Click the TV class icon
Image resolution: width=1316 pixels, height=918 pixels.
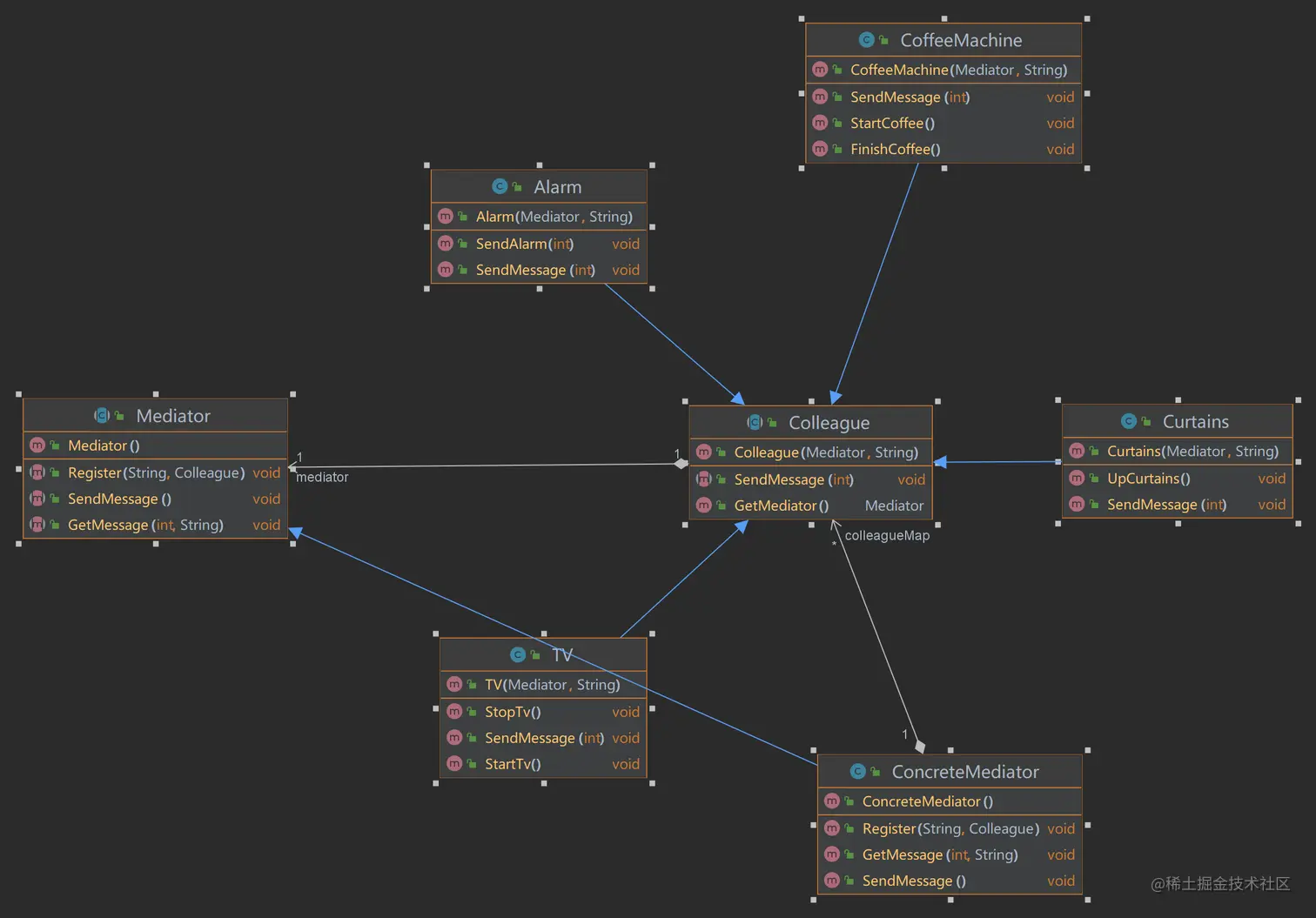pos(518,654)
